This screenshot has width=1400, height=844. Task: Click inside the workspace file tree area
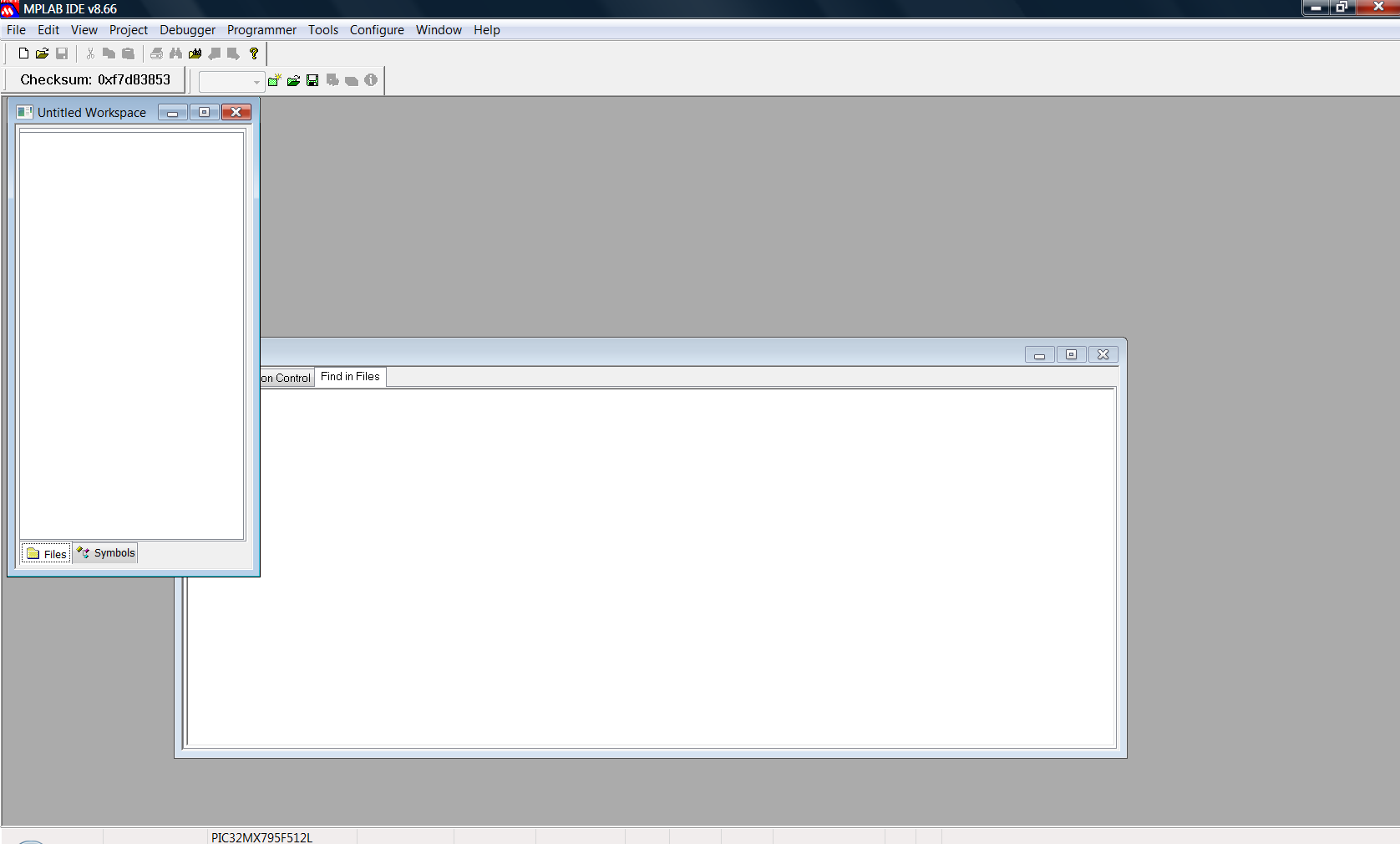tap(132, 335)
